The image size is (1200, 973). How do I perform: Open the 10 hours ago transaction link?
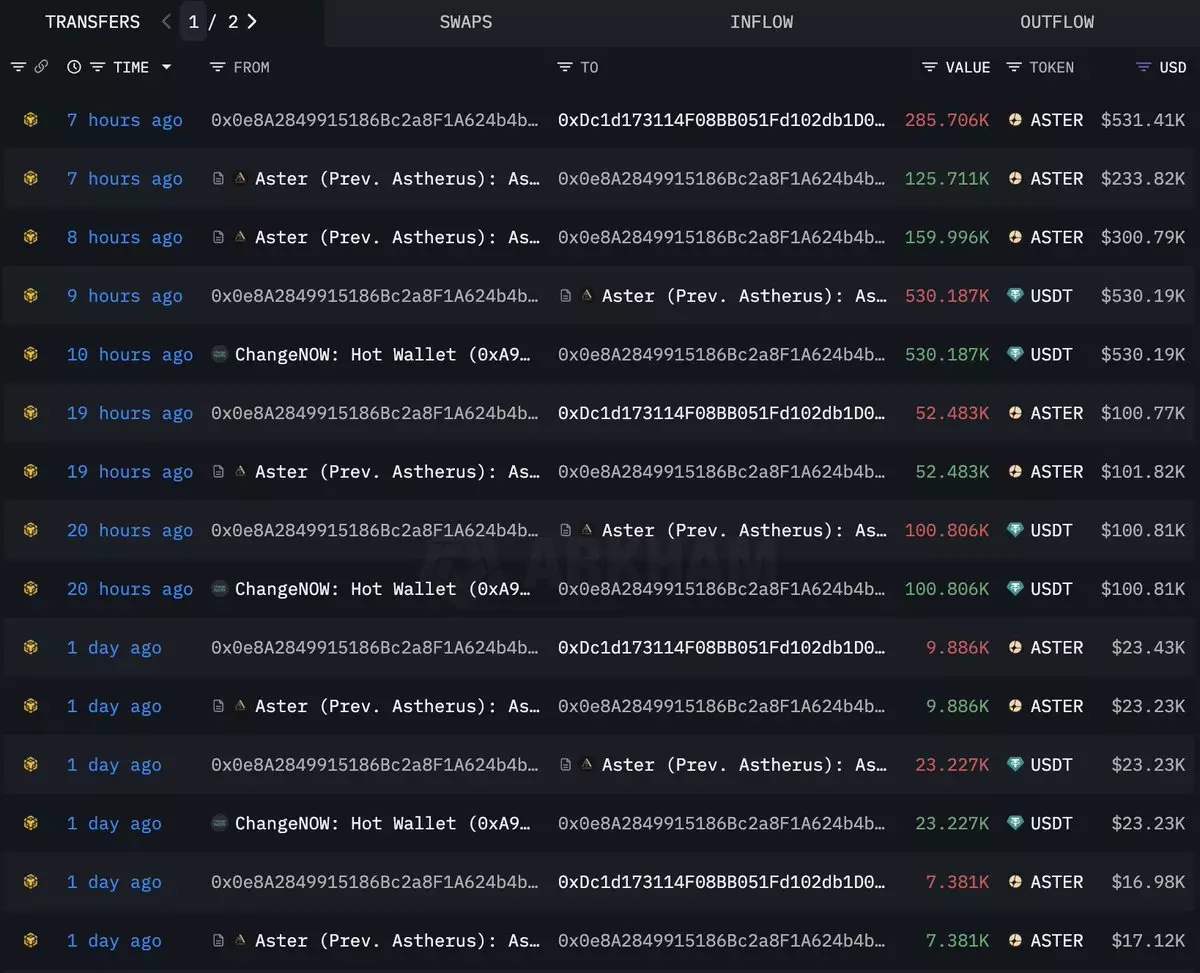[130, 355]
